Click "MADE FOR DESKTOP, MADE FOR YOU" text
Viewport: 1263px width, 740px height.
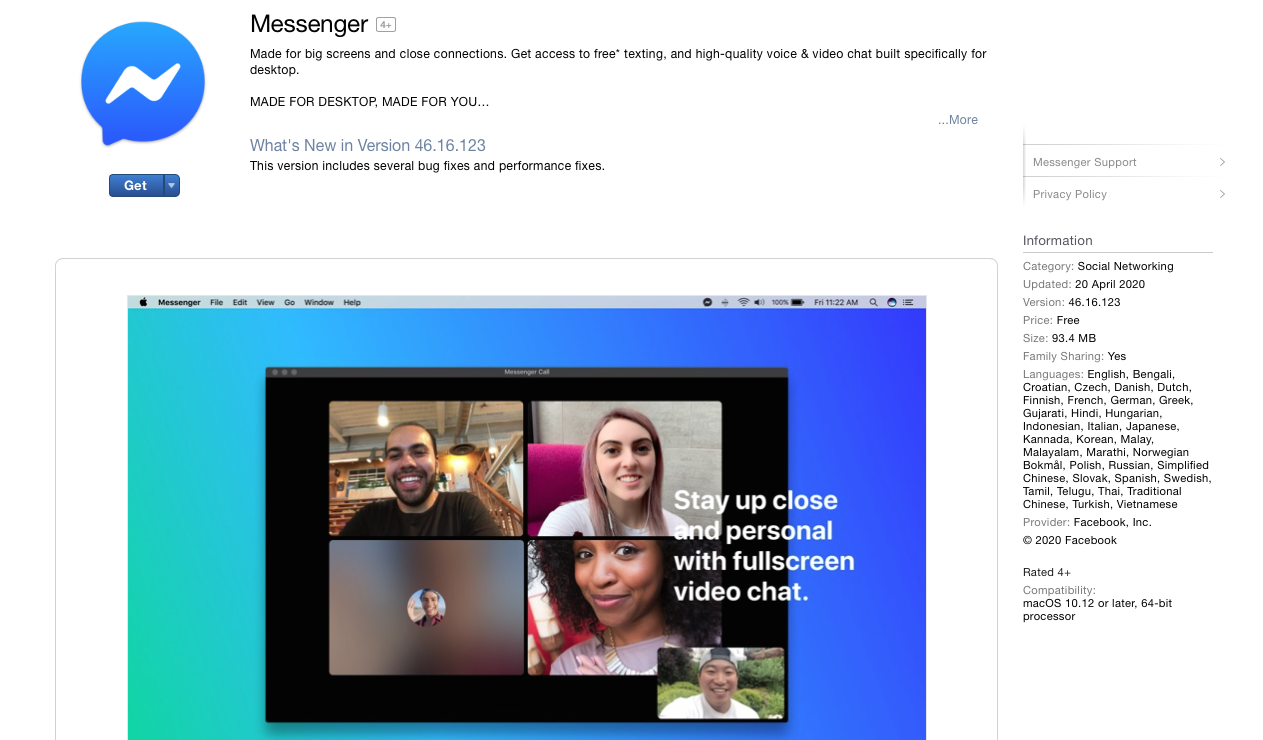click(x=370, y=102)
